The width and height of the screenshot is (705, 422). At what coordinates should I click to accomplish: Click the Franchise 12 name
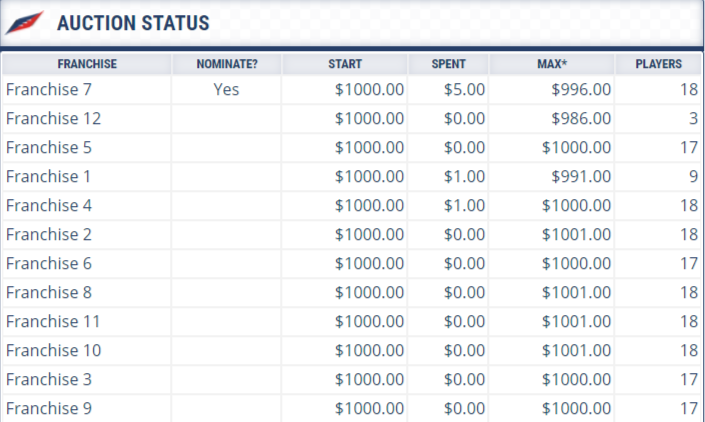click(x=54, y=118)
